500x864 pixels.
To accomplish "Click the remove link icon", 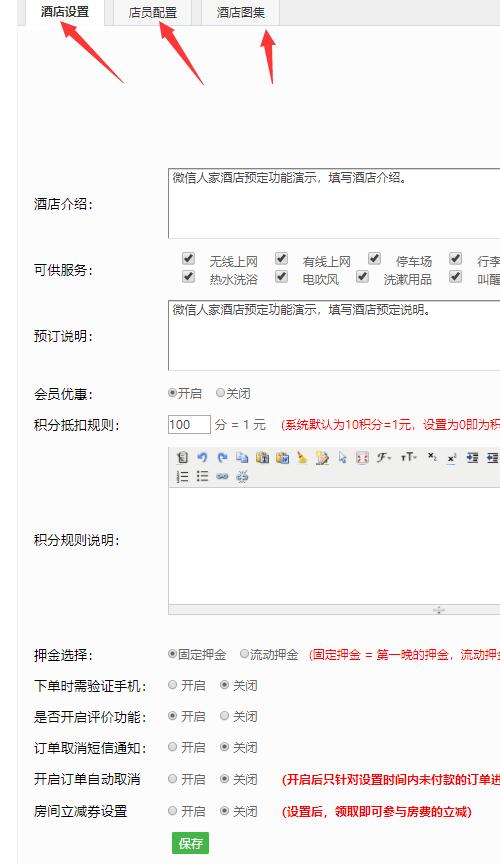I will (x=242, y=476).
